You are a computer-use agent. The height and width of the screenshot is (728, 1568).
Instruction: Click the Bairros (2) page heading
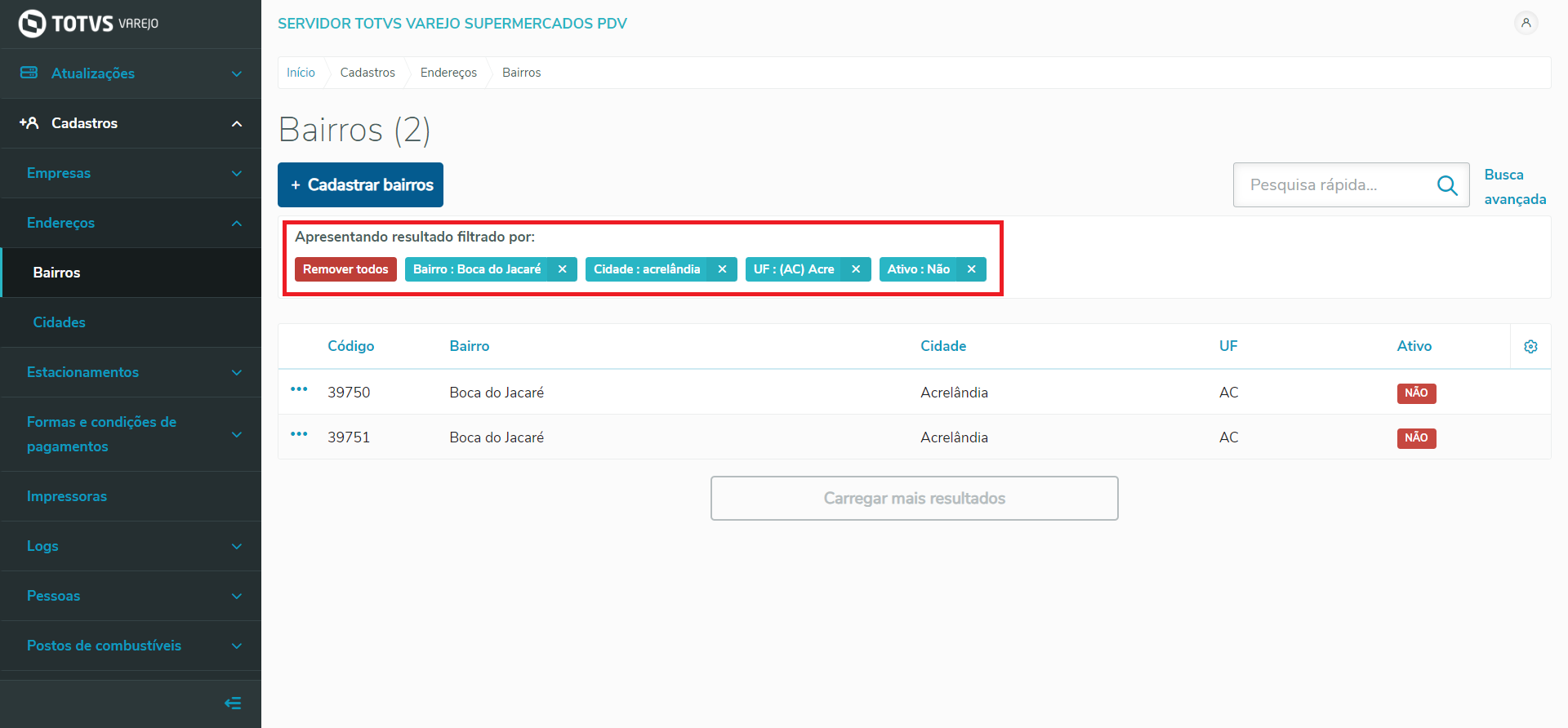coord(354,130)
